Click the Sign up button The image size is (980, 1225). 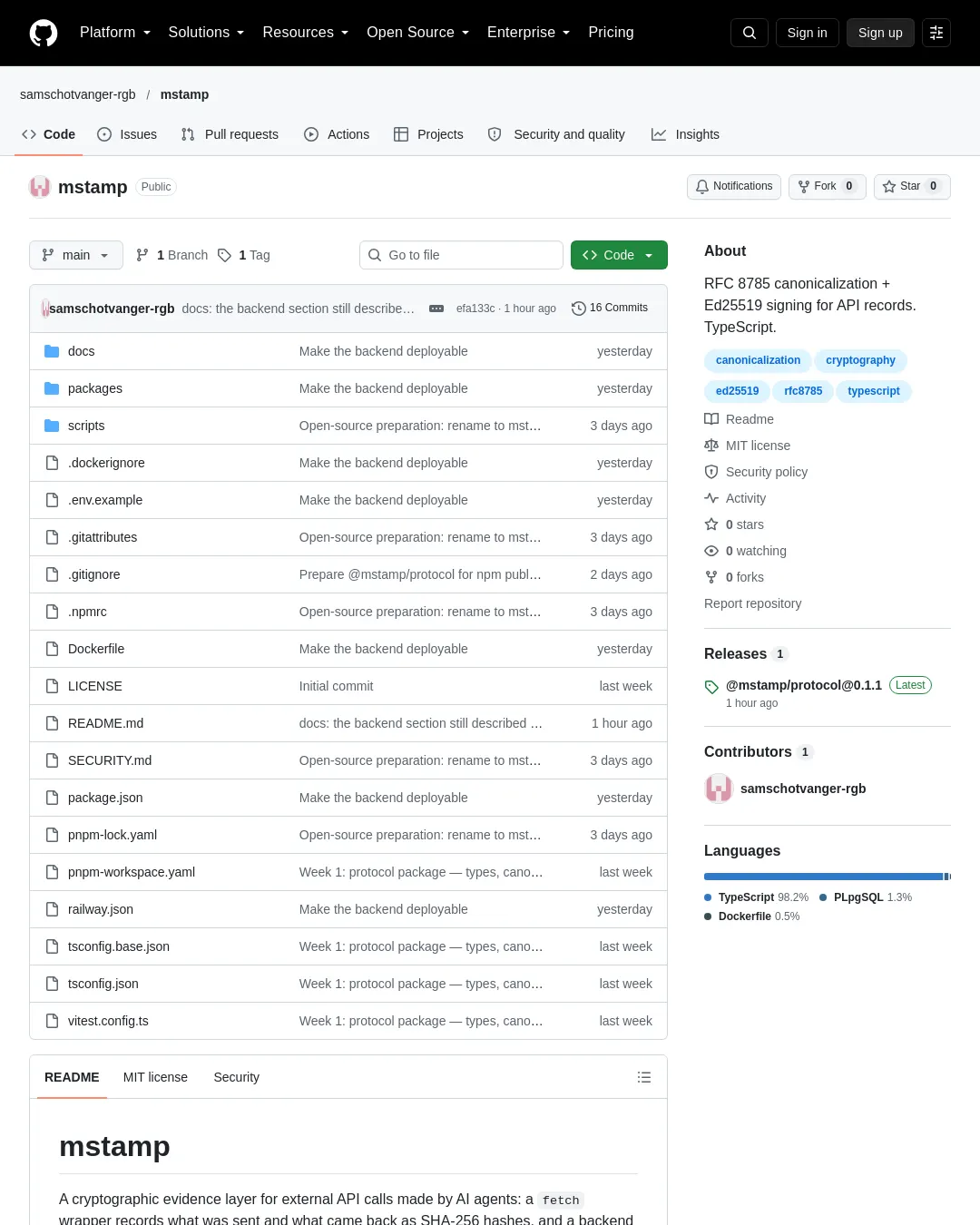(x=880, y=33)
